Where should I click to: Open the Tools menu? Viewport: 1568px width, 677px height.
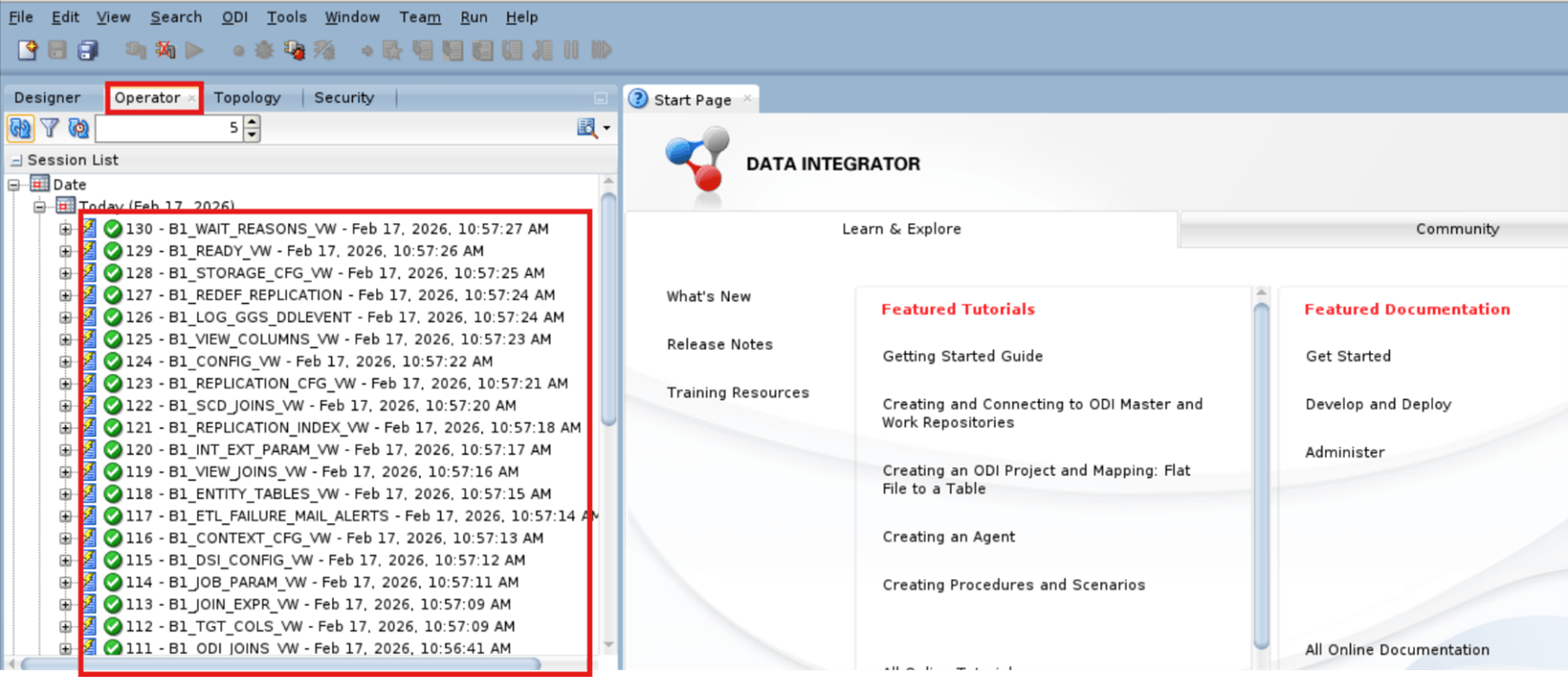click(287, 16)
